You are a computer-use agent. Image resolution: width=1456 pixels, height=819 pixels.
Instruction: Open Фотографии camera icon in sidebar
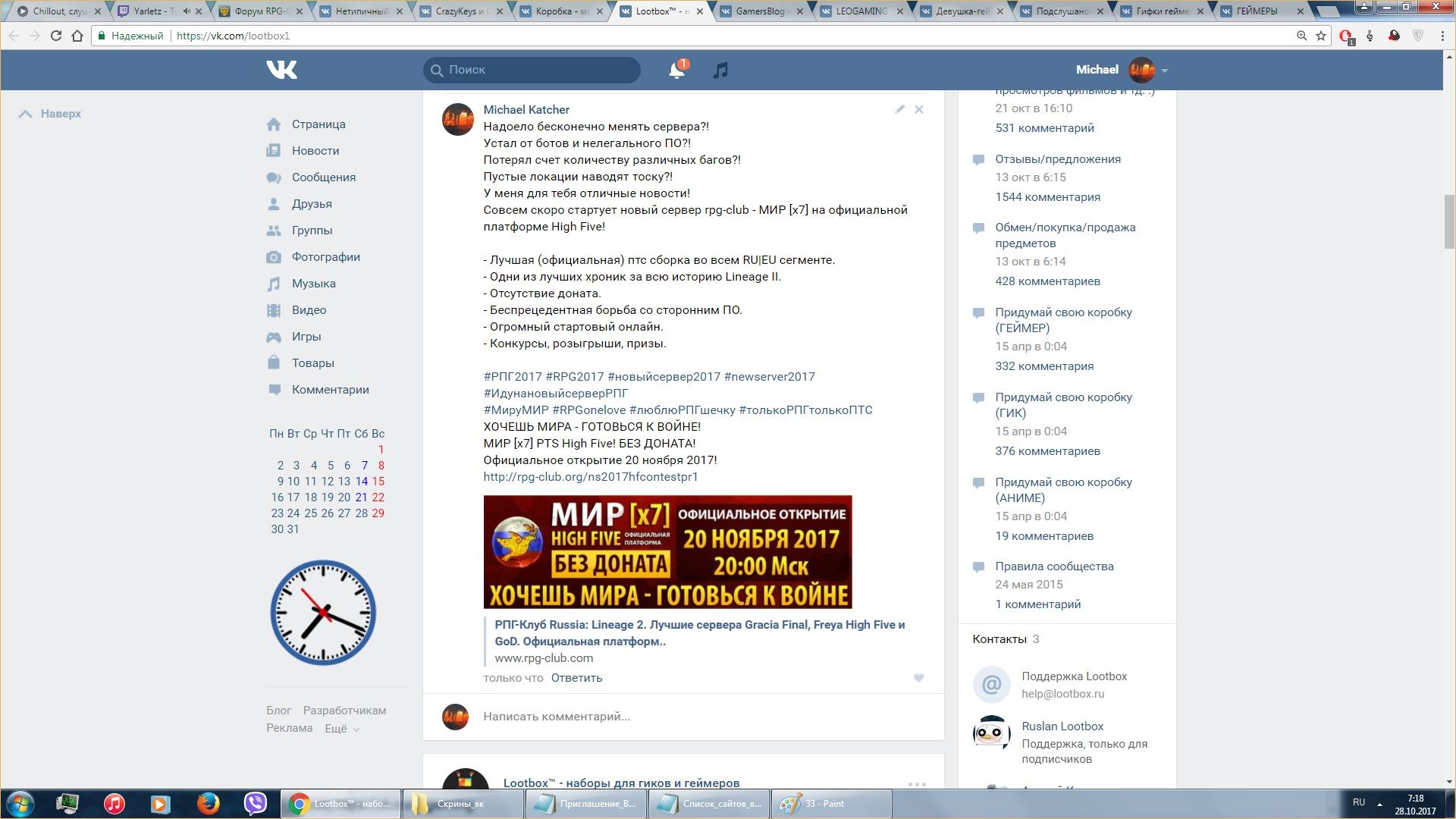[274, 257]
